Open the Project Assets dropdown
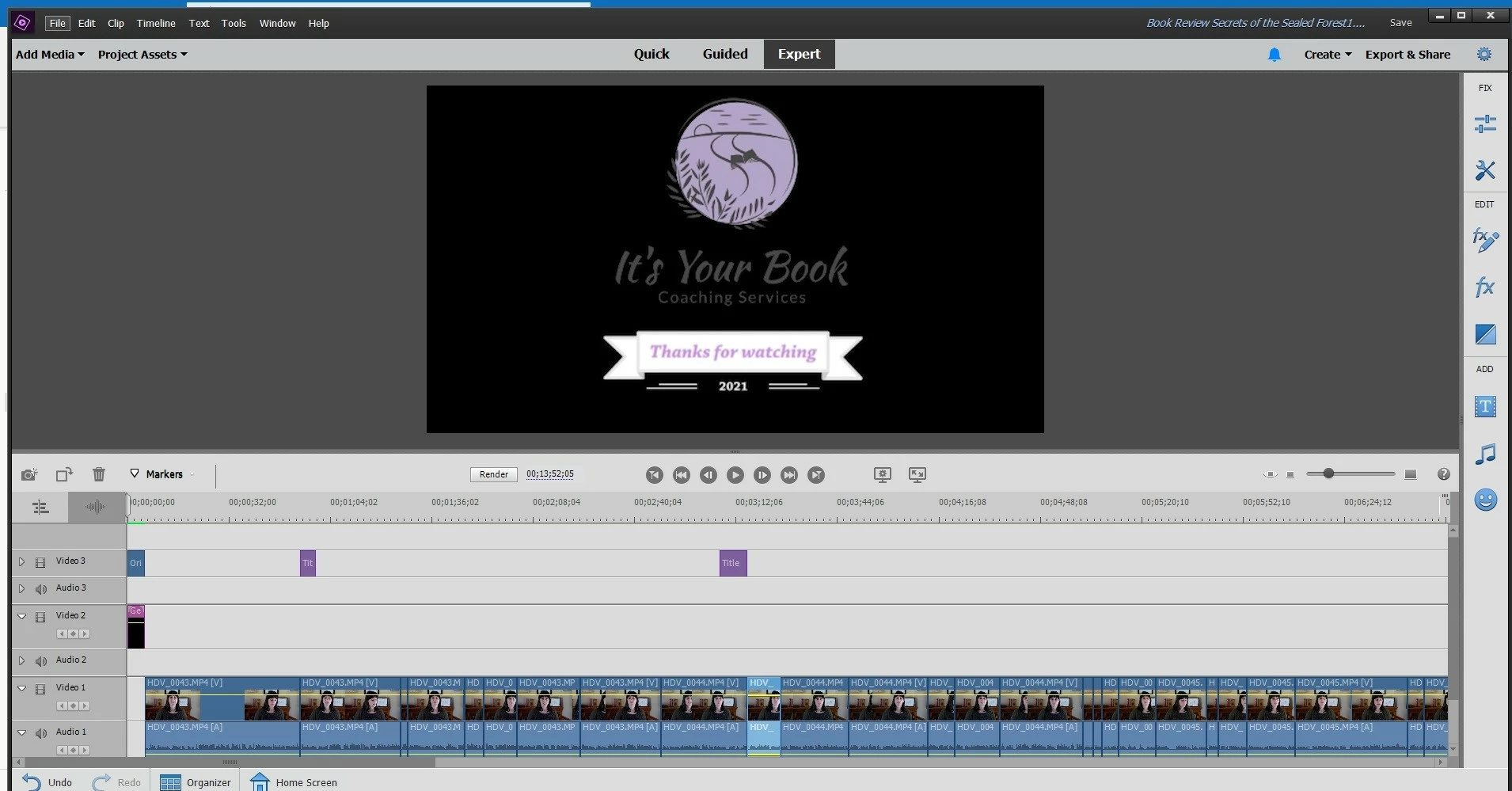 pos(142,55)
